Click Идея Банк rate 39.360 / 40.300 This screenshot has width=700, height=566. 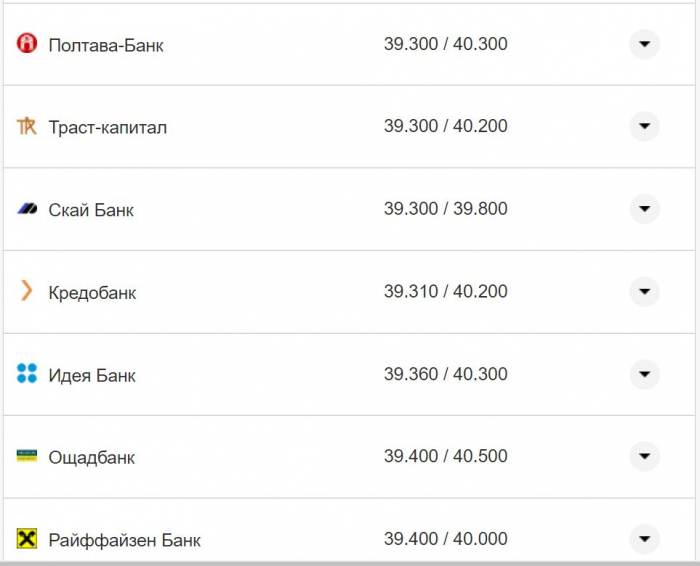445,374
